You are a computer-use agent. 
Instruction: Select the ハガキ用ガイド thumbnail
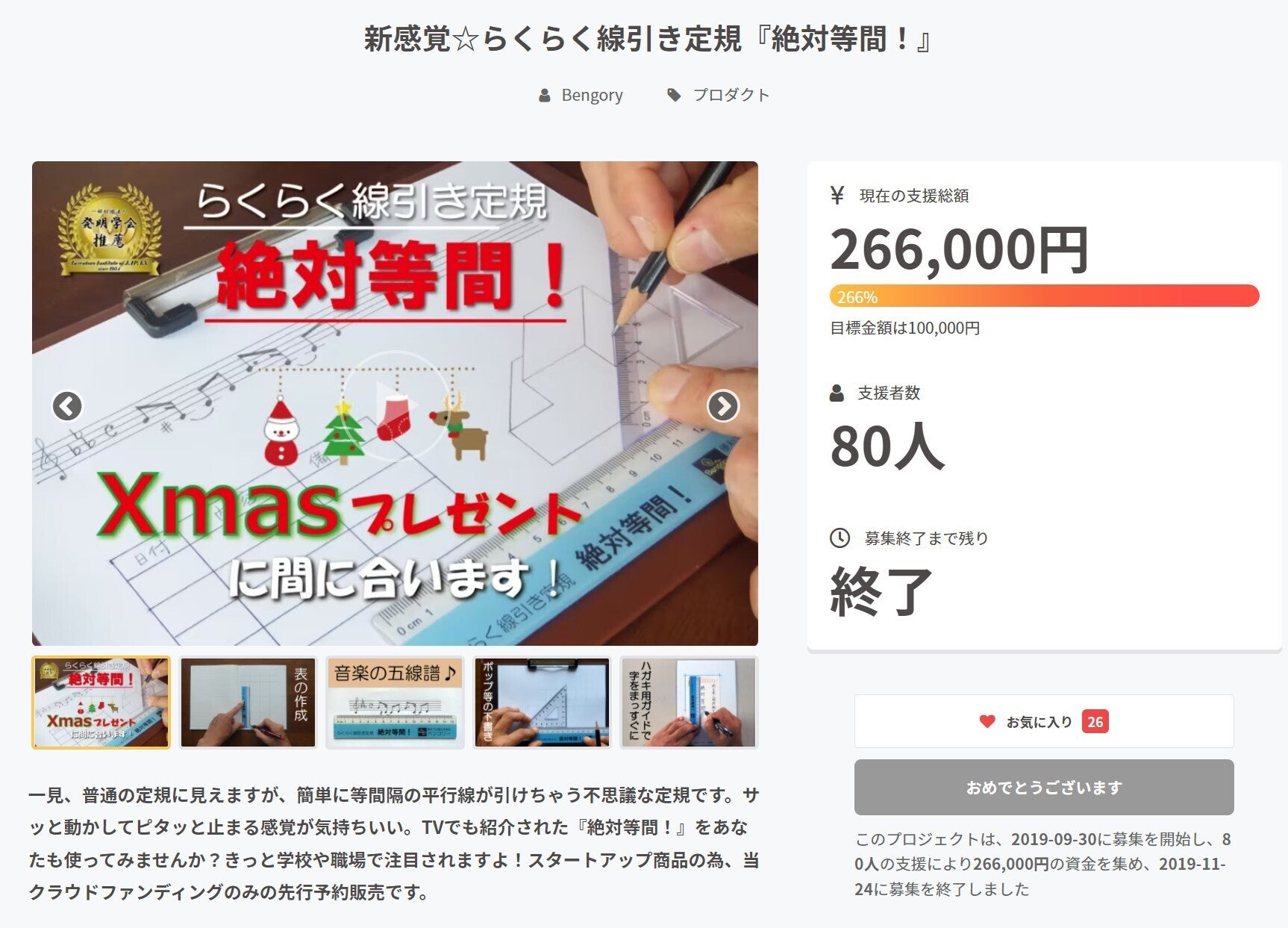pyautogui.click(x=689, y=703)
